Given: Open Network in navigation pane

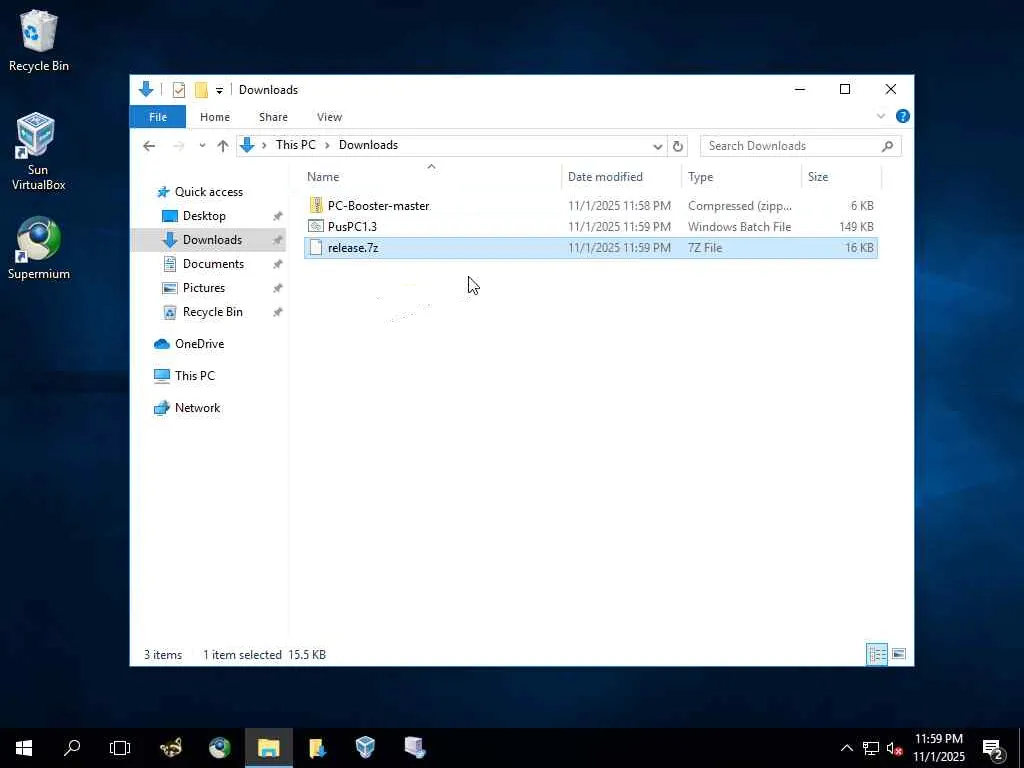Looking at the screenshot, I should [x=197, y=408].
